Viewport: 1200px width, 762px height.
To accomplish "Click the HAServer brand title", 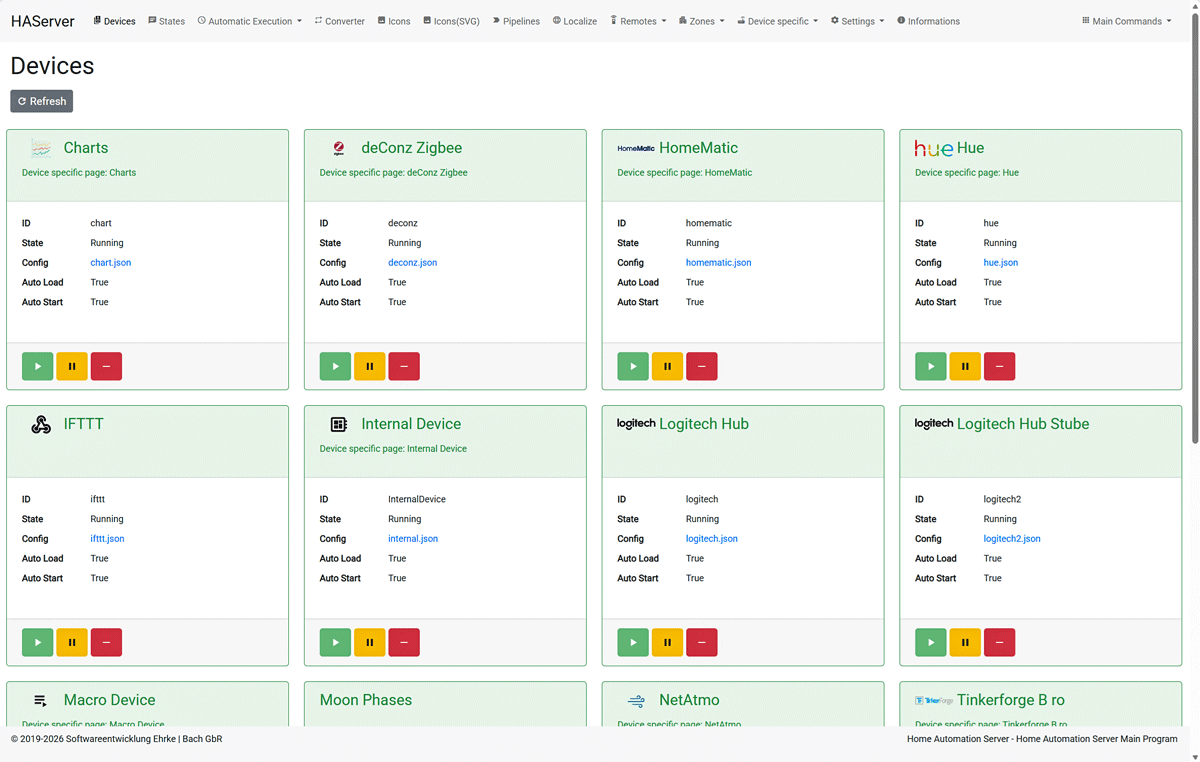I will [x=43, y=21].
